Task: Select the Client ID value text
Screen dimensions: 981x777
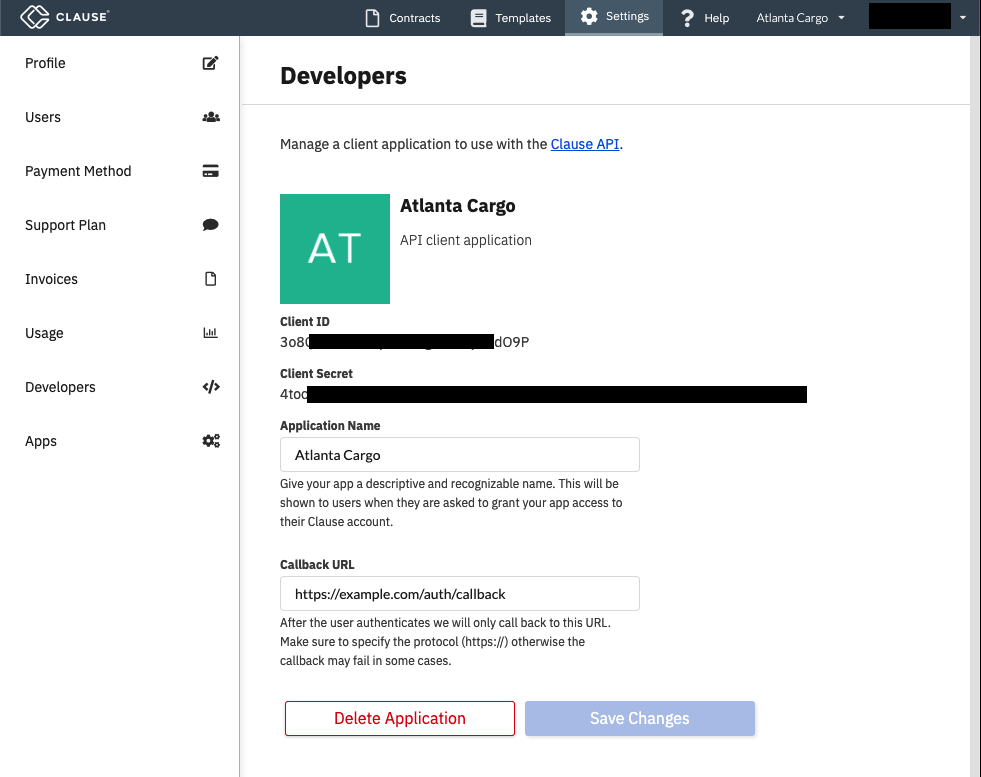Action: click(404, 342)
